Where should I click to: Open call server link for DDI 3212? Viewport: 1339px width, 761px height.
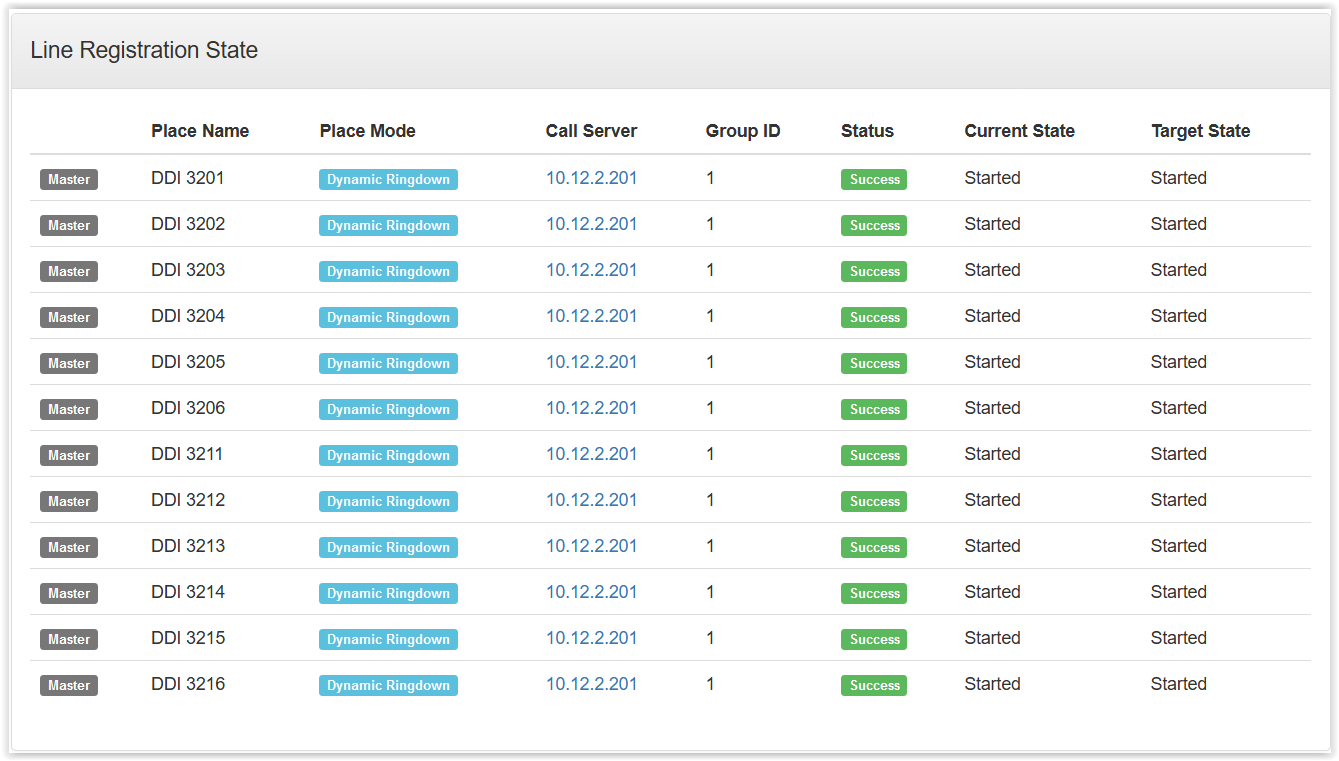(x=591, y=500)
